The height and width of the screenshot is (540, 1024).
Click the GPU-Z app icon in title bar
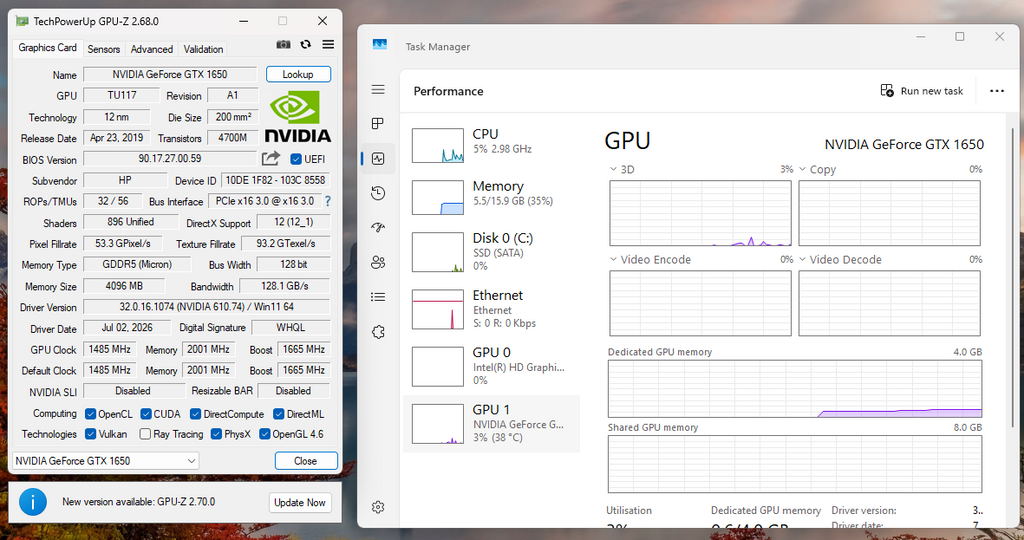pos(22,21)
